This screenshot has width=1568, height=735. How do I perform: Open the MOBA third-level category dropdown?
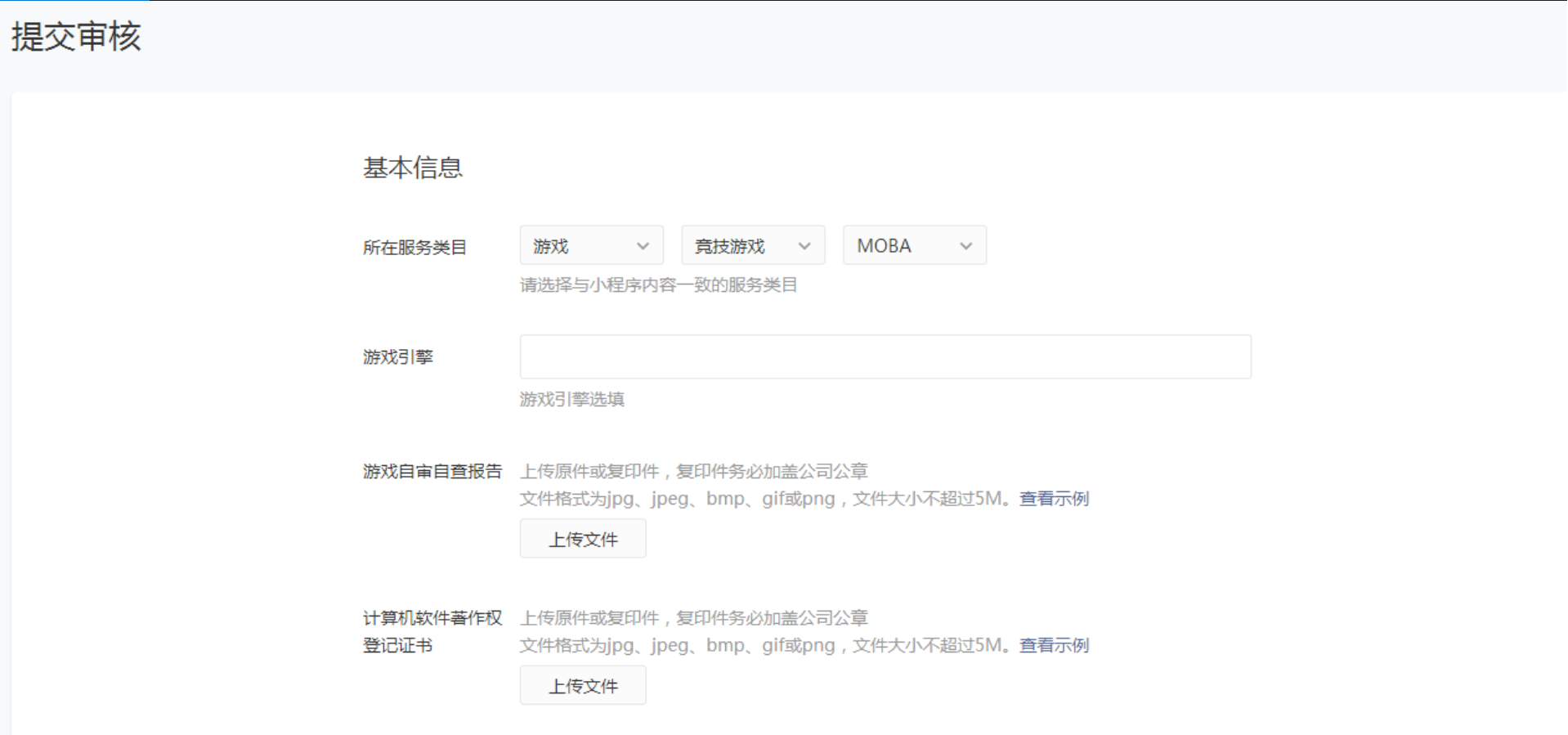click(x=915, y=245)
